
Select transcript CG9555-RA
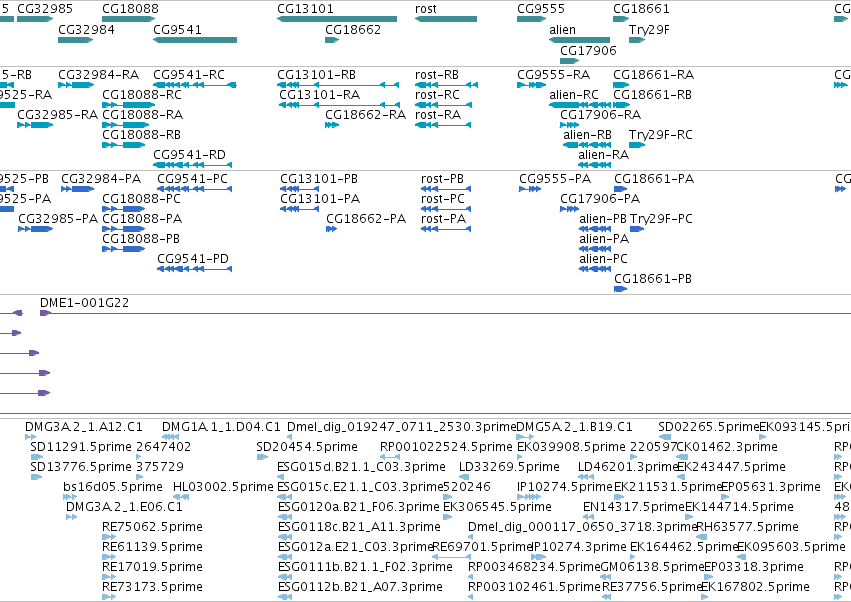pyautogui.click(x=531, y=85)
